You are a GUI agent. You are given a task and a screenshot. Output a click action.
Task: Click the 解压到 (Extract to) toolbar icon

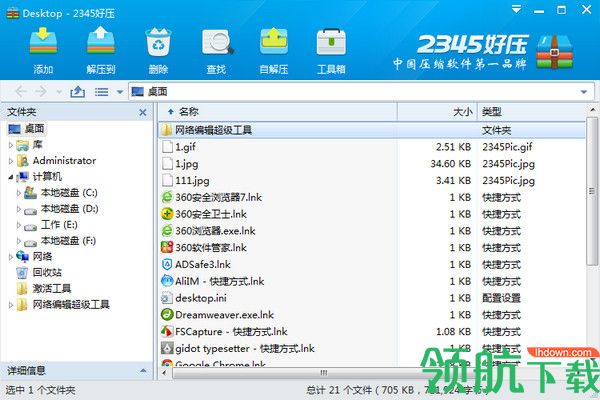click(101, 40)
